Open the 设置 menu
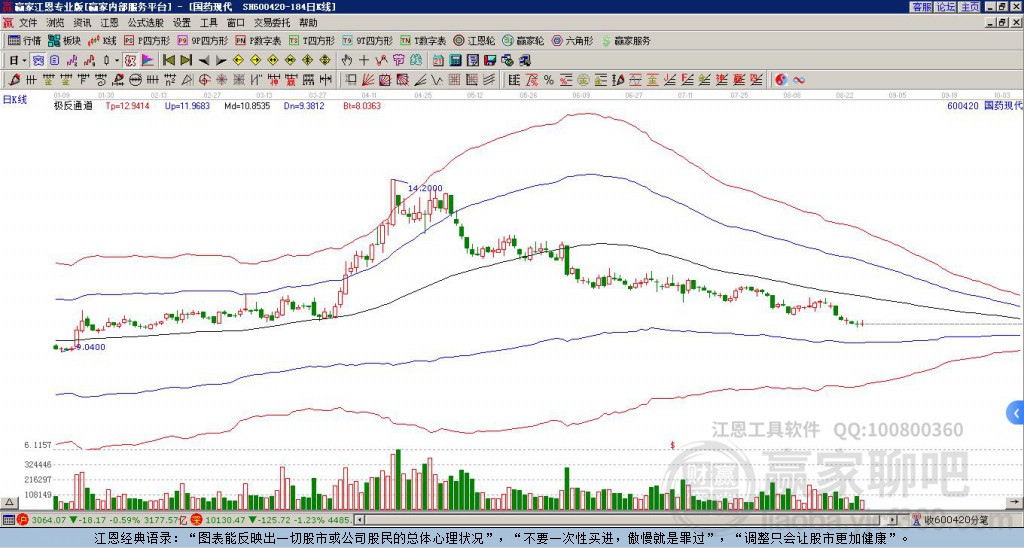This screenshot has height=548, width=1024. [x=182, y=23]
